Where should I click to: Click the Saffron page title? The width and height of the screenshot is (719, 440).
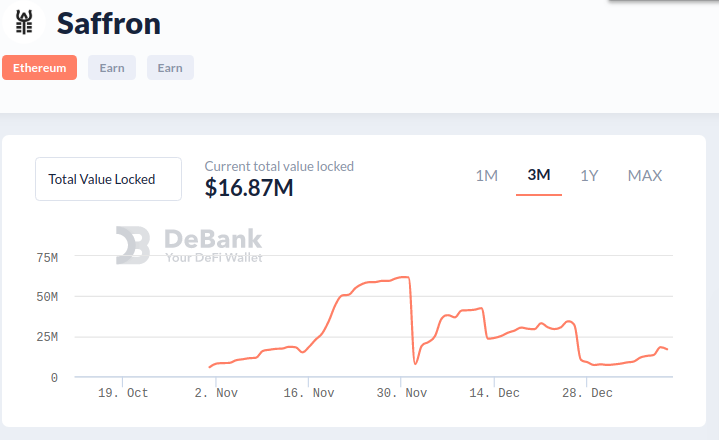pos(108,23)
